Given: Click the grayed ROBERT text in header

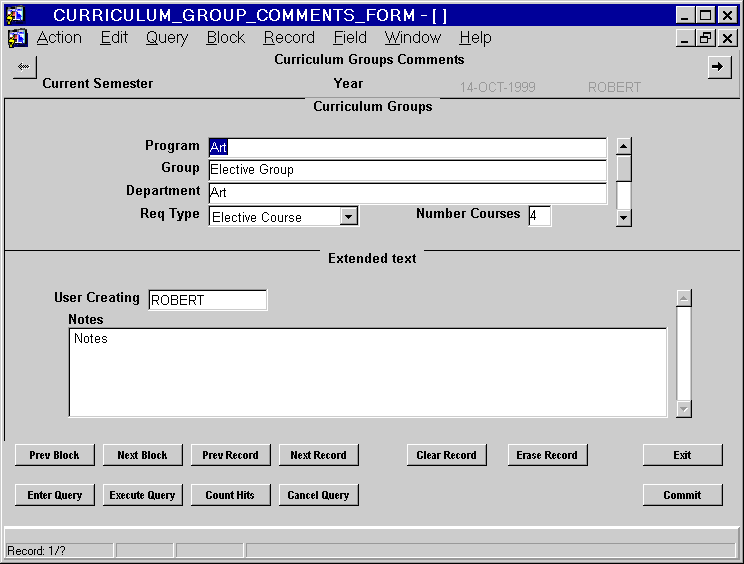Looking at the screenshot, I should coord(614,87).
